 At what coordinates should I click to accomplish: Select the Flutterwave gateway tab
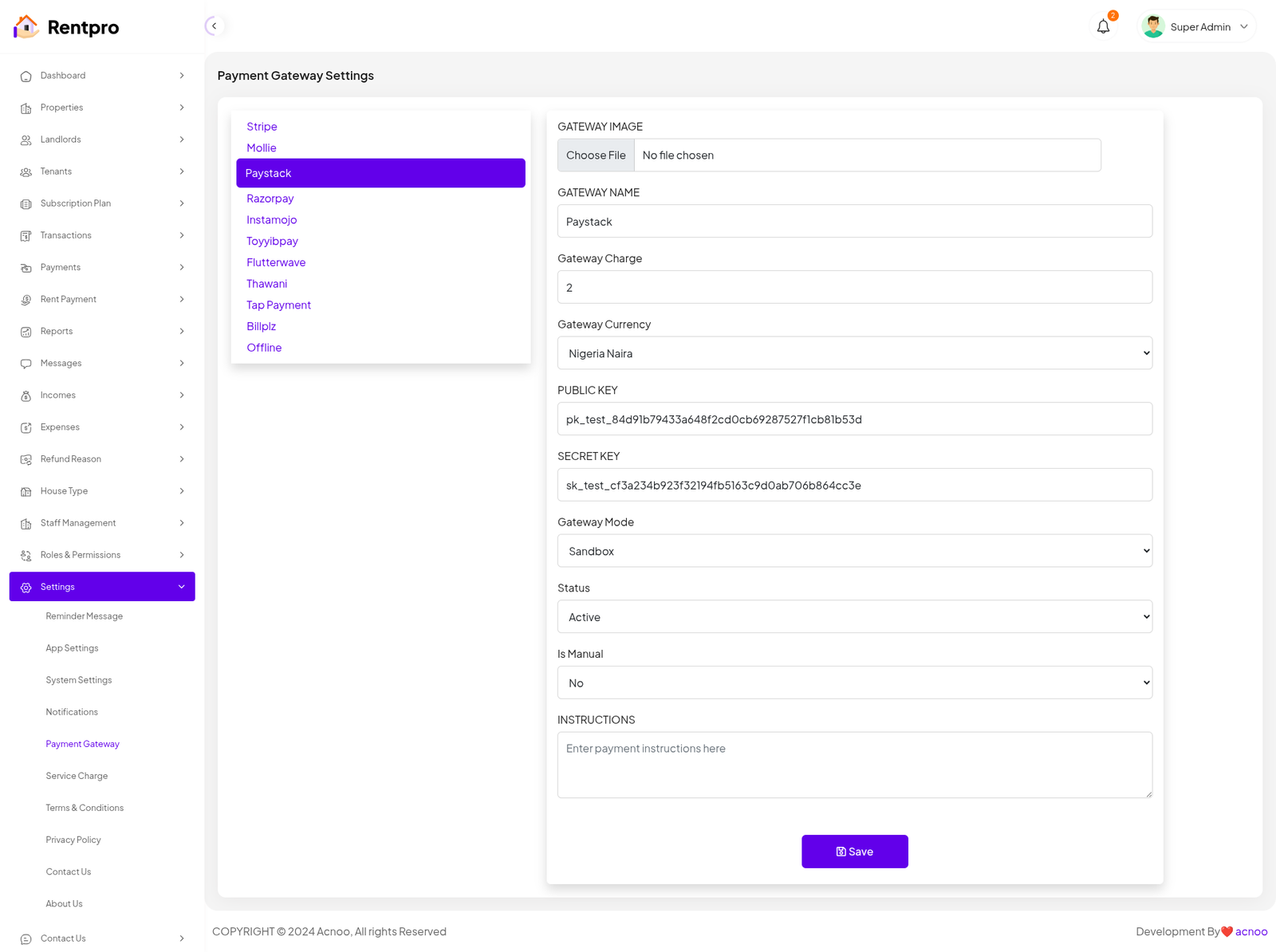(x=276, y=262)
